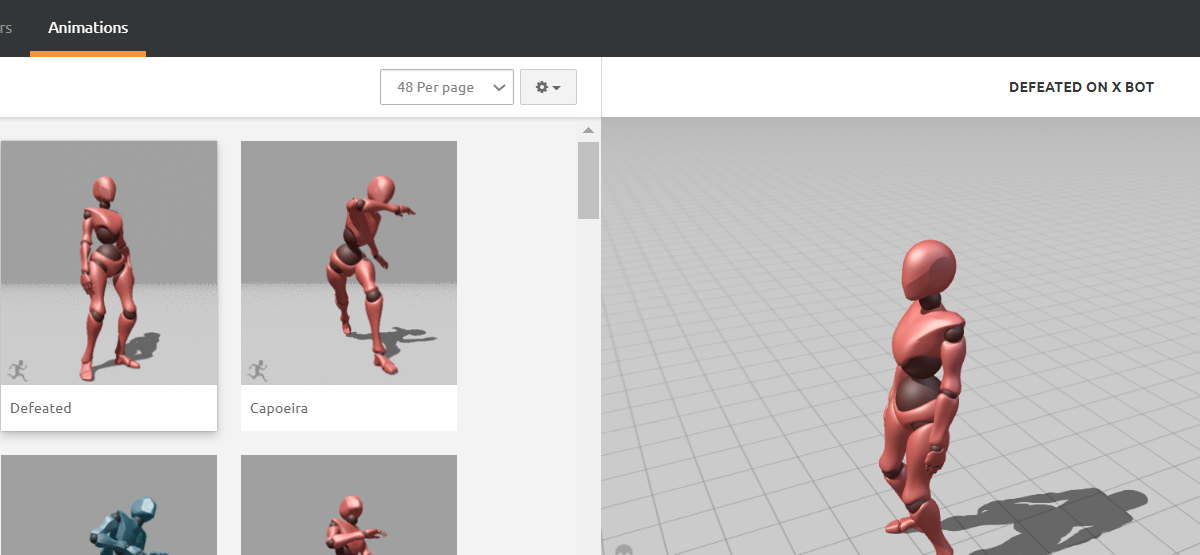
Task: Select the Defeated animation thumbnail
Action: (x=109, y=262)
